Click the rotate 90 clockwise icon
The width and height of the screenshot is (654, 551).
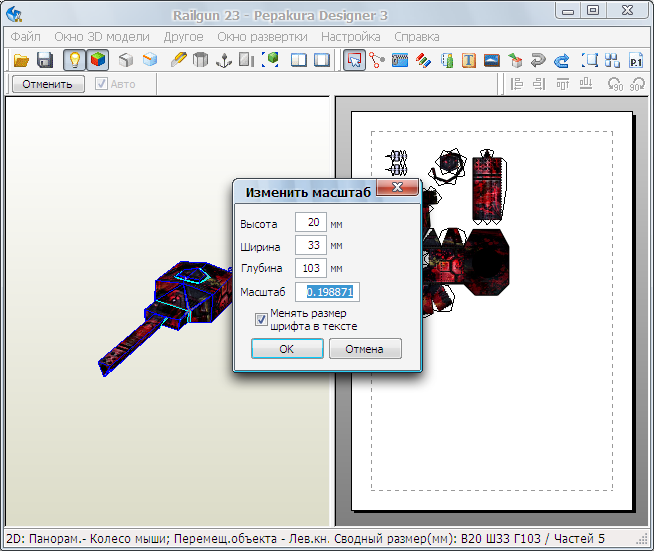(x=637, y=84)
